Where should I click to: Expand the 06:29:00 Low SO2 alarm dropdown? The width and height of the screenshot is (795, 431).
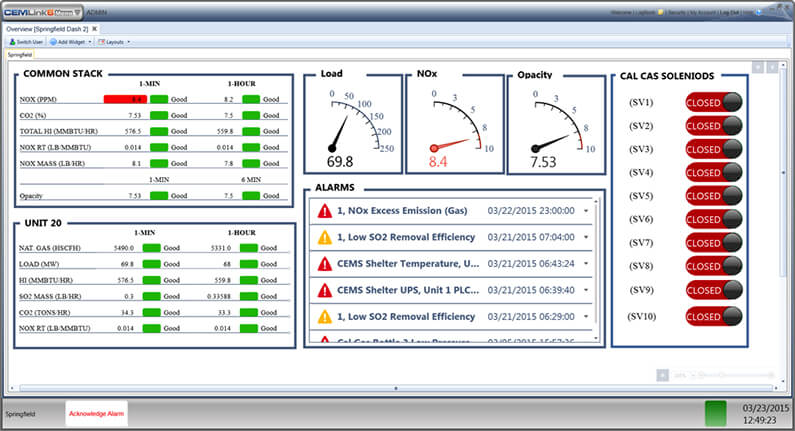point(586,316)
